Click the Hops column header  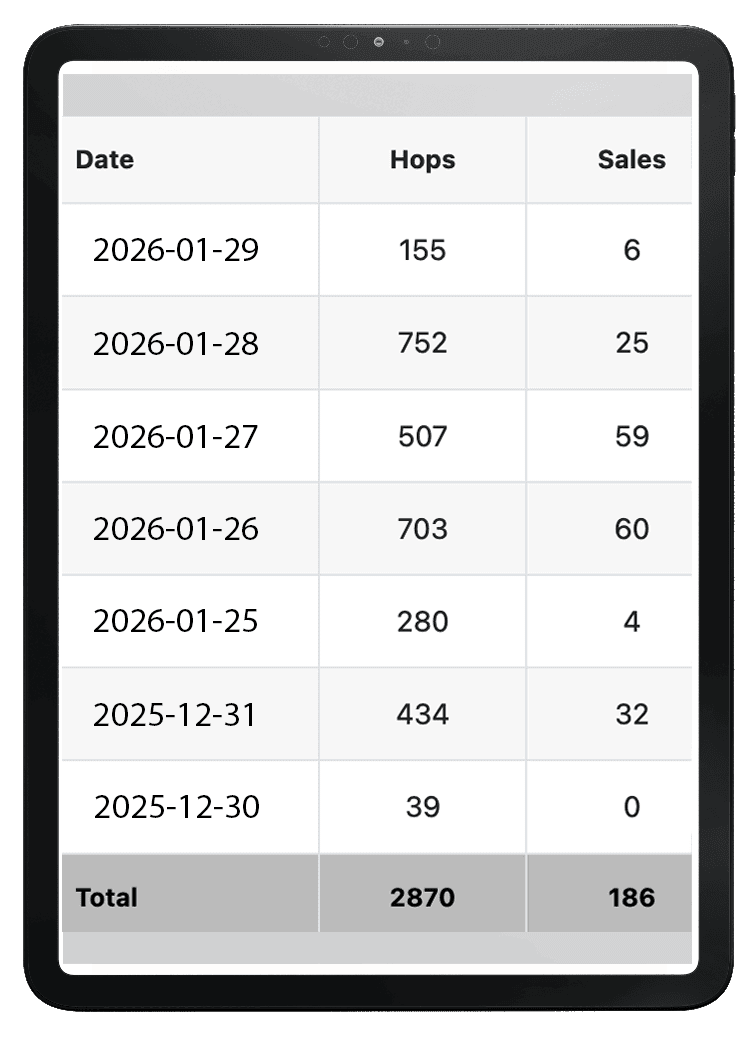422,160
